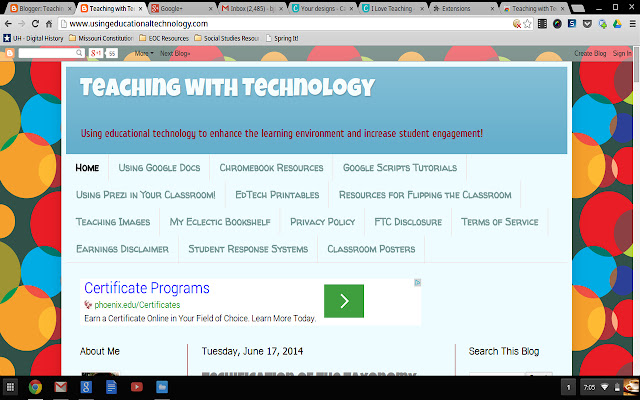Switch to the Your designs tab
Screen dimensions: 640x400
(322, 8)
